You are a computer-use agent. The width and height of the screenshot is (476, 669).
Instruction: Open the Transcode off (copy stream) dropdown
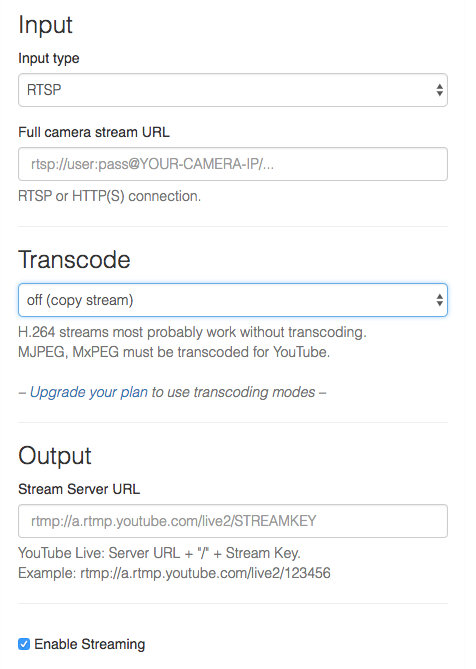pos(232,300)
